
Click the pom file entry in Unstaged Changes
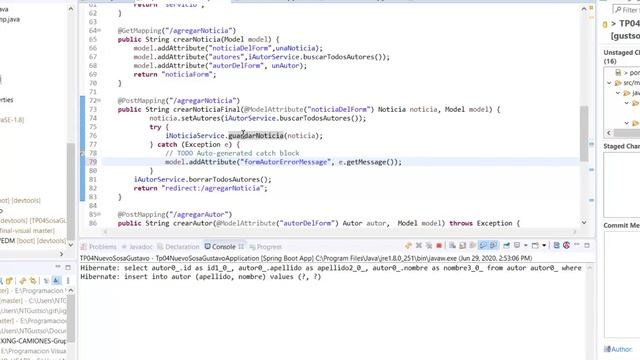click(628, 73)
